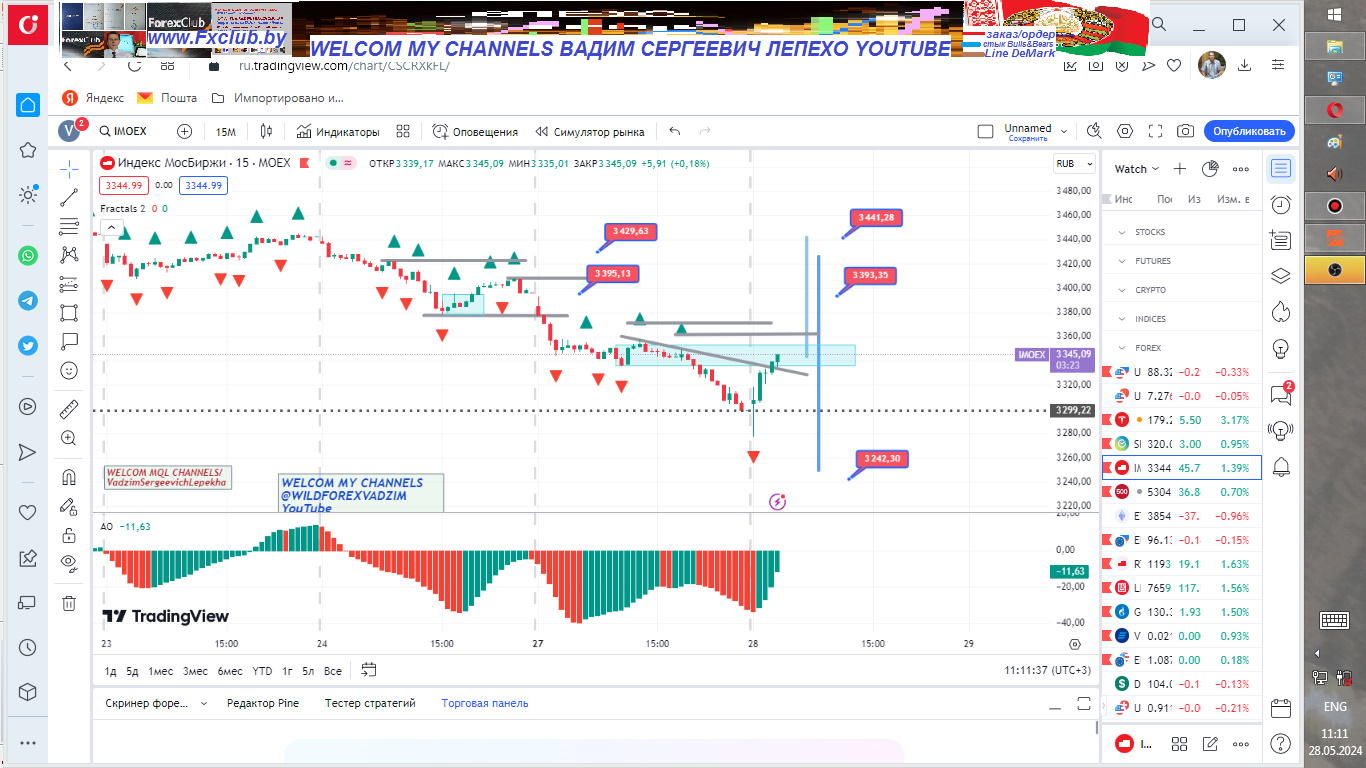Open the Индикаторы indicators dialog

(338, 131)
